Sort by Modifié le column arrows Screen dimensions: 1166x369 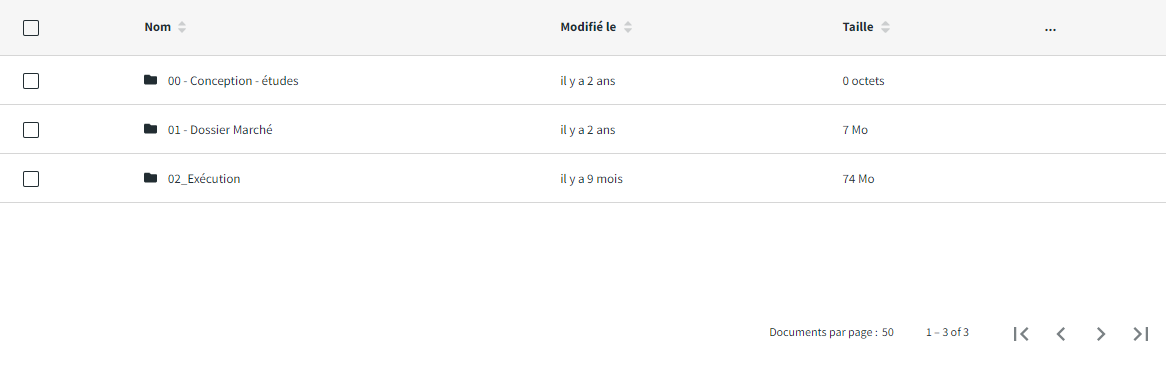(x=628, y=28)
